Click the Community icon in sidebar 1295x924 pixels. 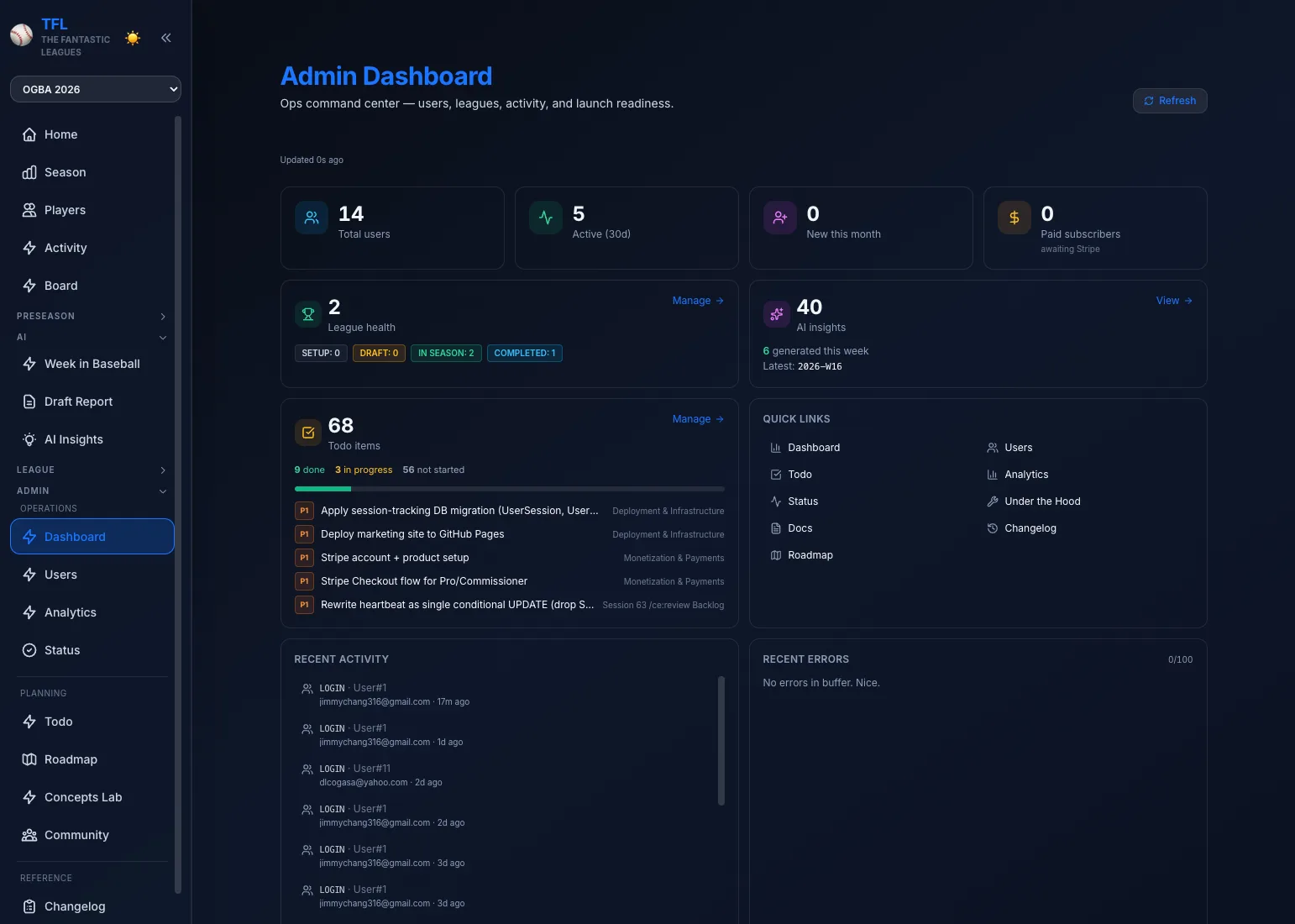(28, 835)
